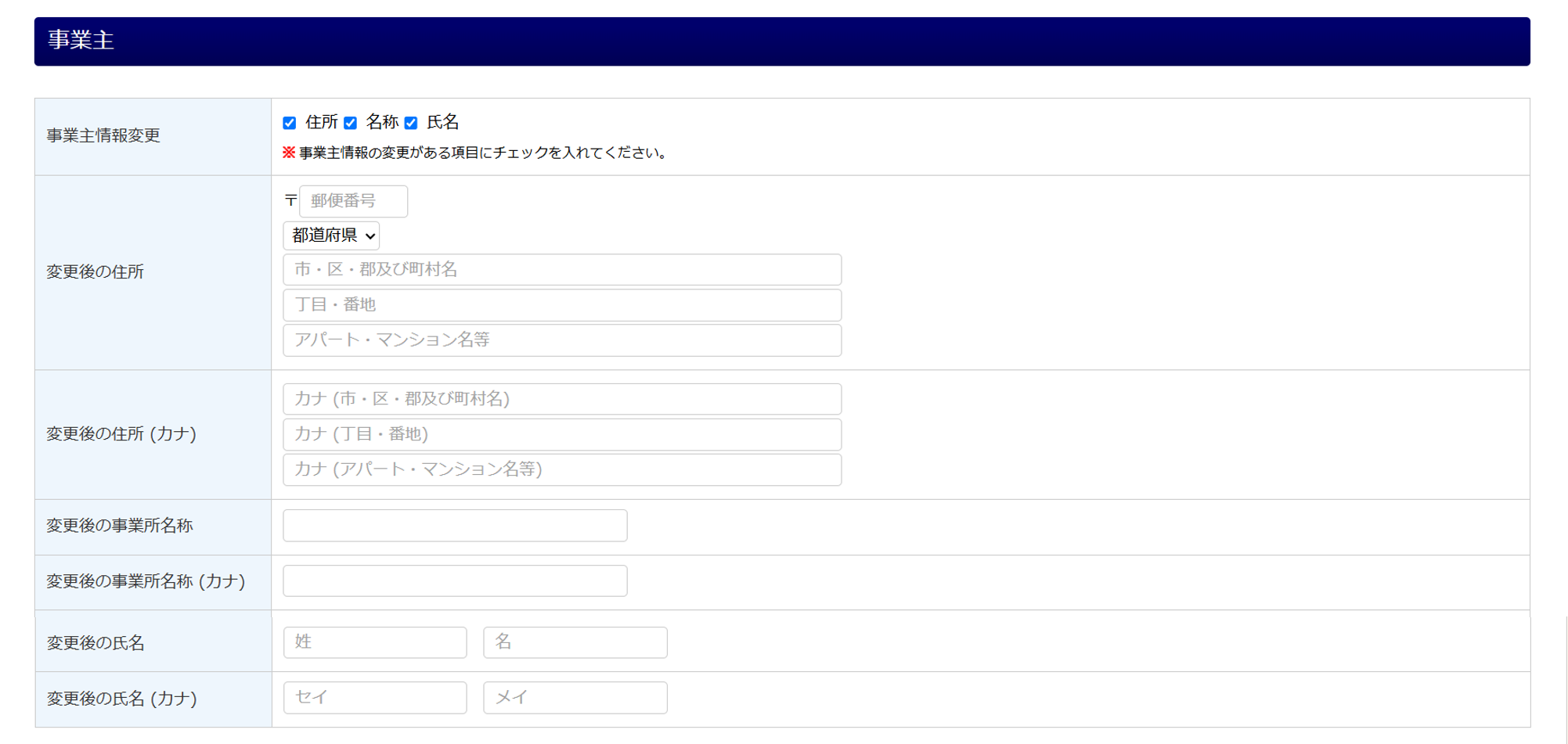
Task: Uncheck the 名称 checkbox
Action: click(351, 123)
